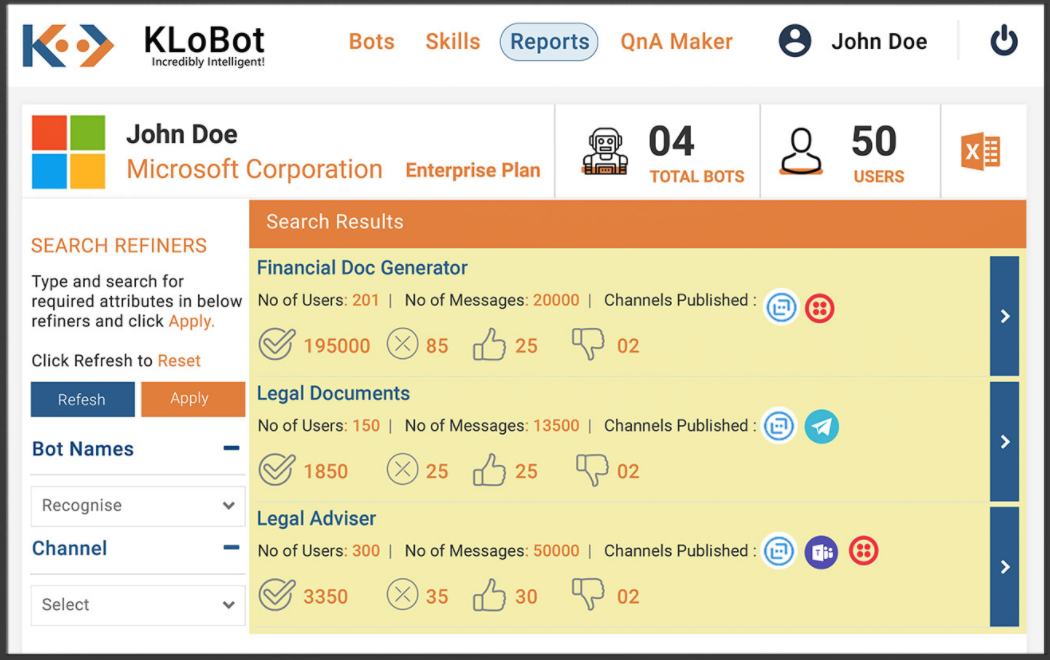Click thumbs-down icon in Financial Doc Generator row

click(x=588, y=344)
